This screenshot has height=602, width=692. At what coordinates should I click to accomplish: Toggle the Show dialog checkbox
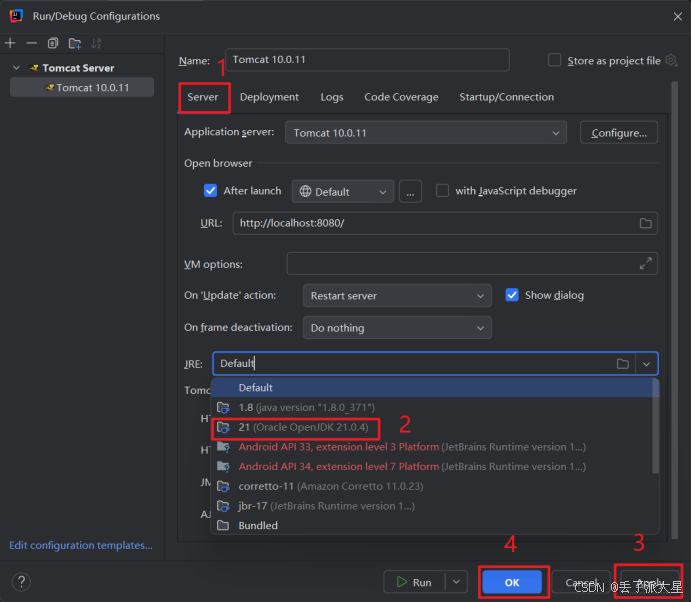pyautogui.click(x=512, y=295)
